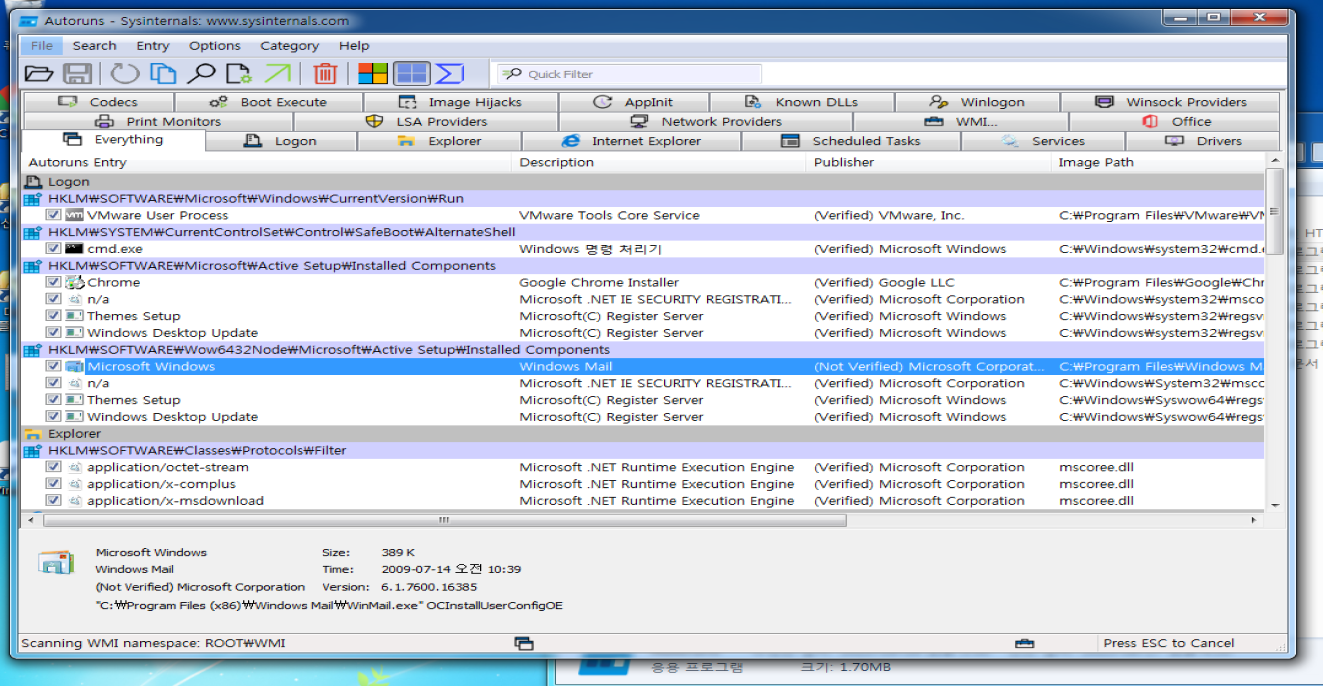
Task: Click the Themes Setup icon under Wow6432Node
Action: [74, 400]
